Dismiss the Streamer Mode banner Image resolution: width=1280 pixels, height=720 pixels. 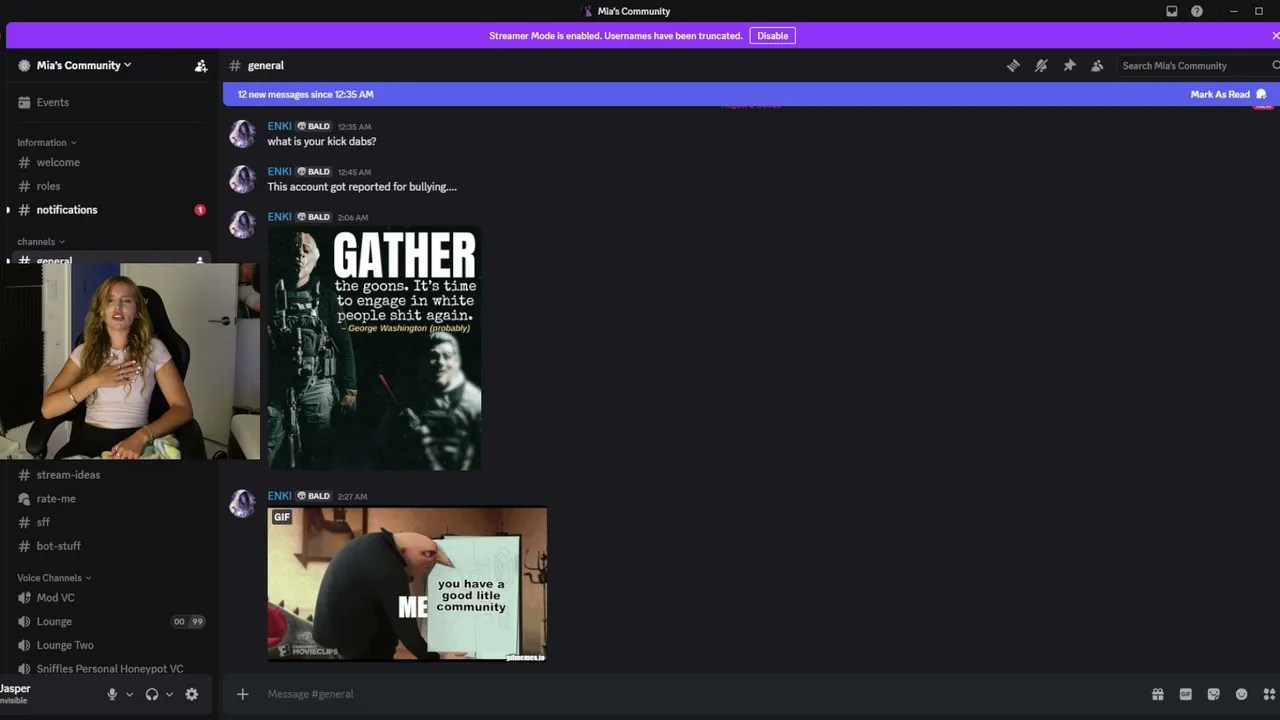click(x=1275, y=36)
